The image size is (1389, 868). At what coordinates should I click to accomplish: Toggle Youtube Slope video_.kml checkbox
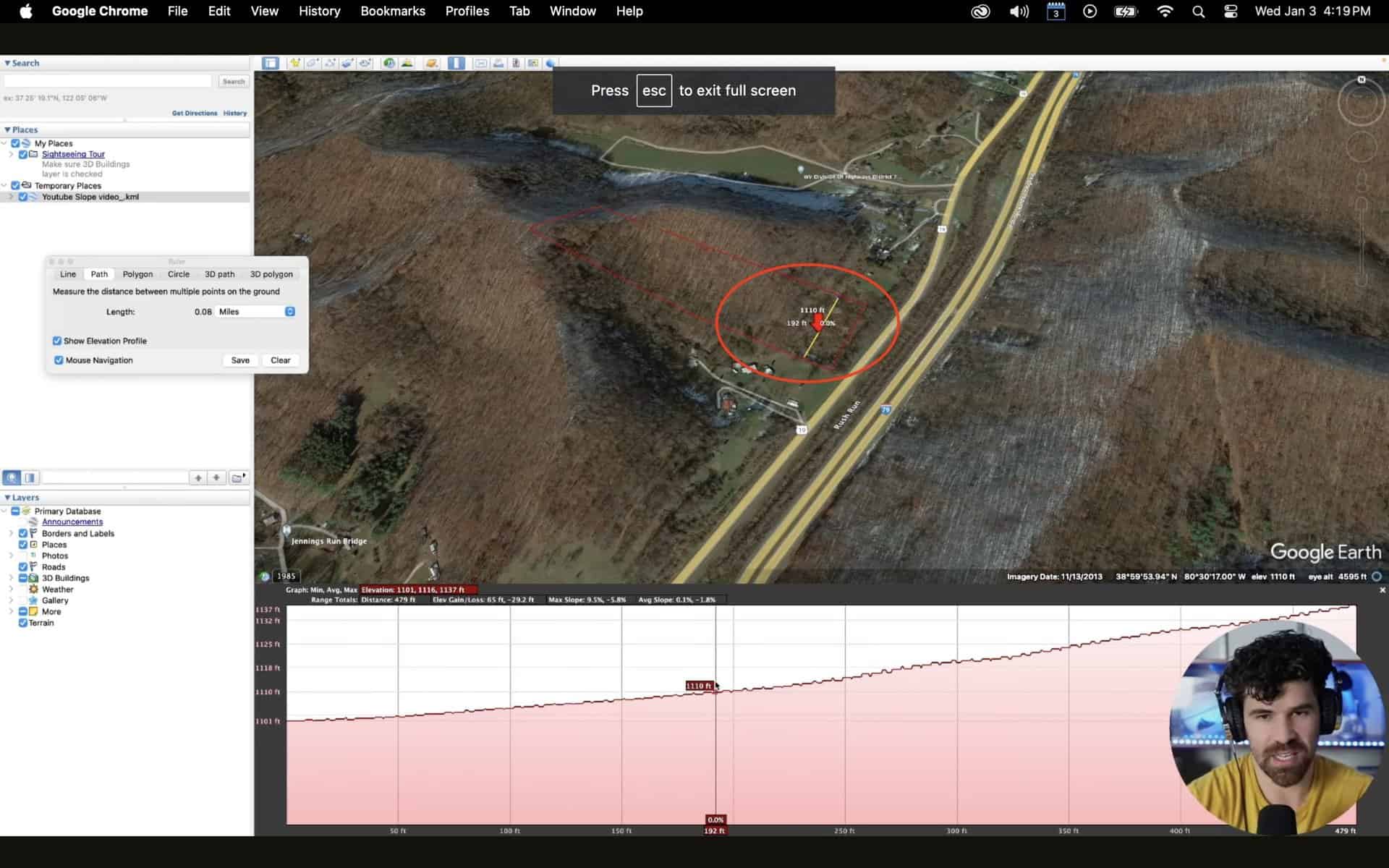coord(22,197)
